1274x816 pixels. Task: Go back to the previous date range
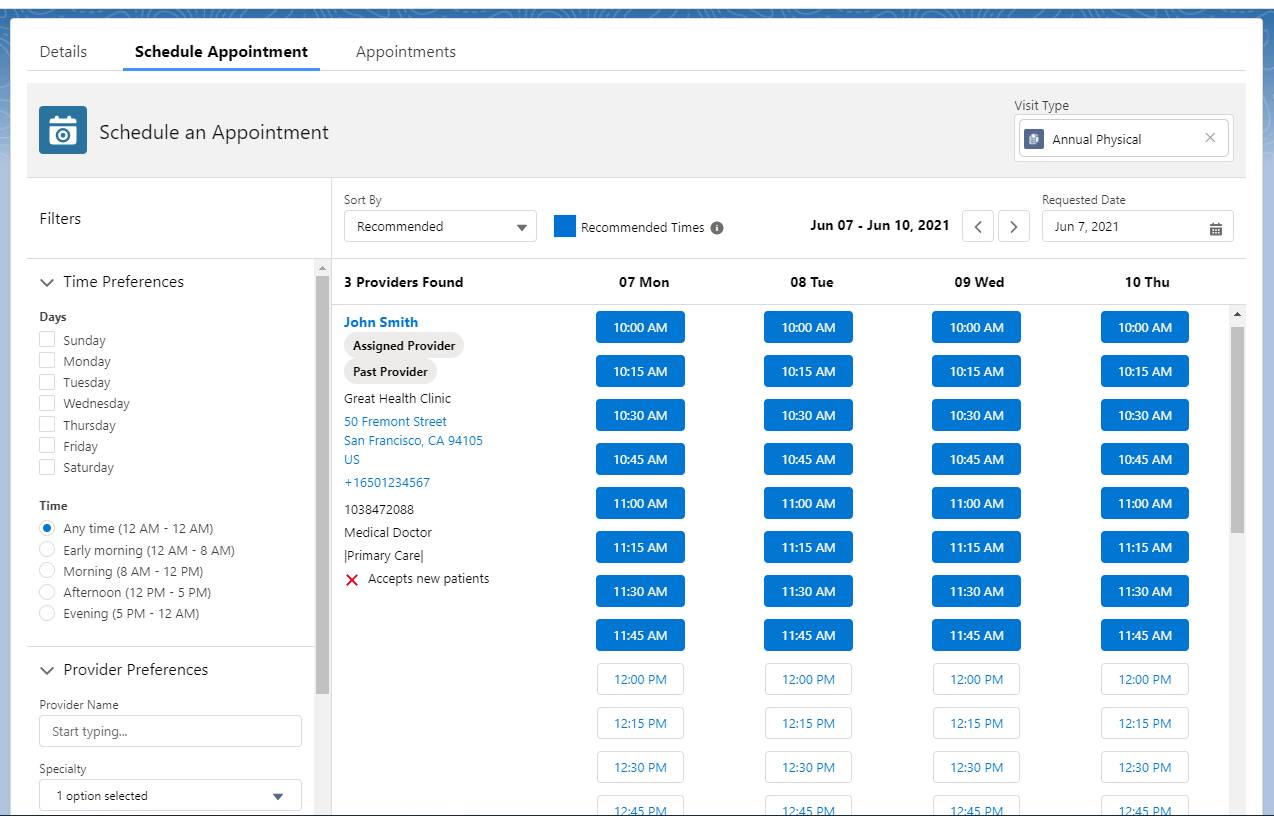(x=978, y=226)
